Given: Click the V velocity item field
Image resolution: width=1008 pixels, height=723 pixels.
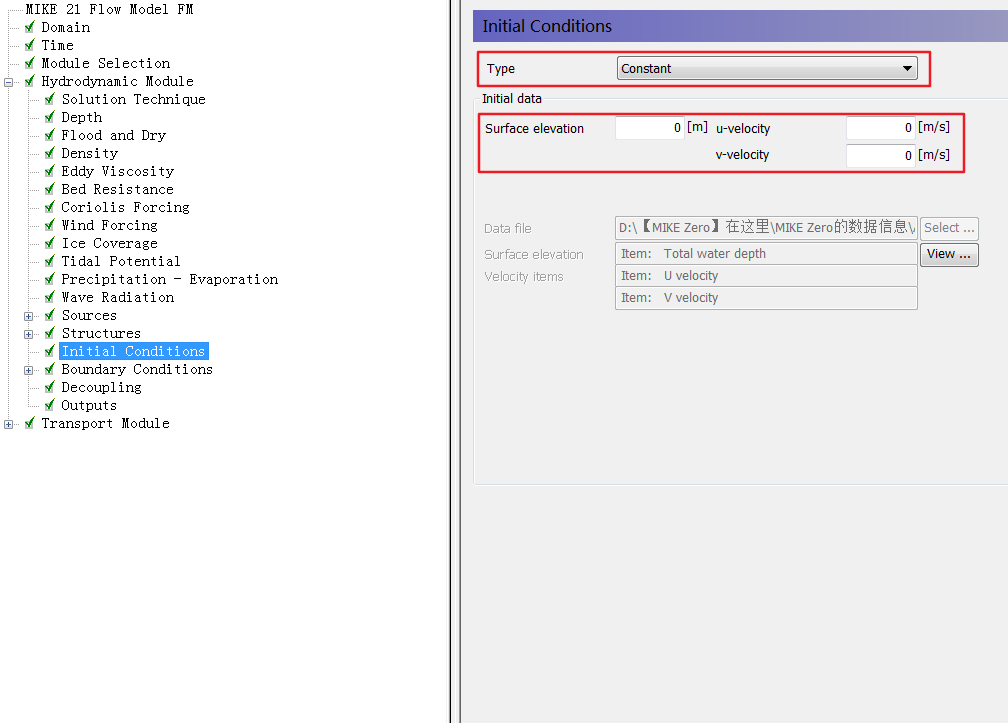Looking at the screenshot, I should point(766,298).
